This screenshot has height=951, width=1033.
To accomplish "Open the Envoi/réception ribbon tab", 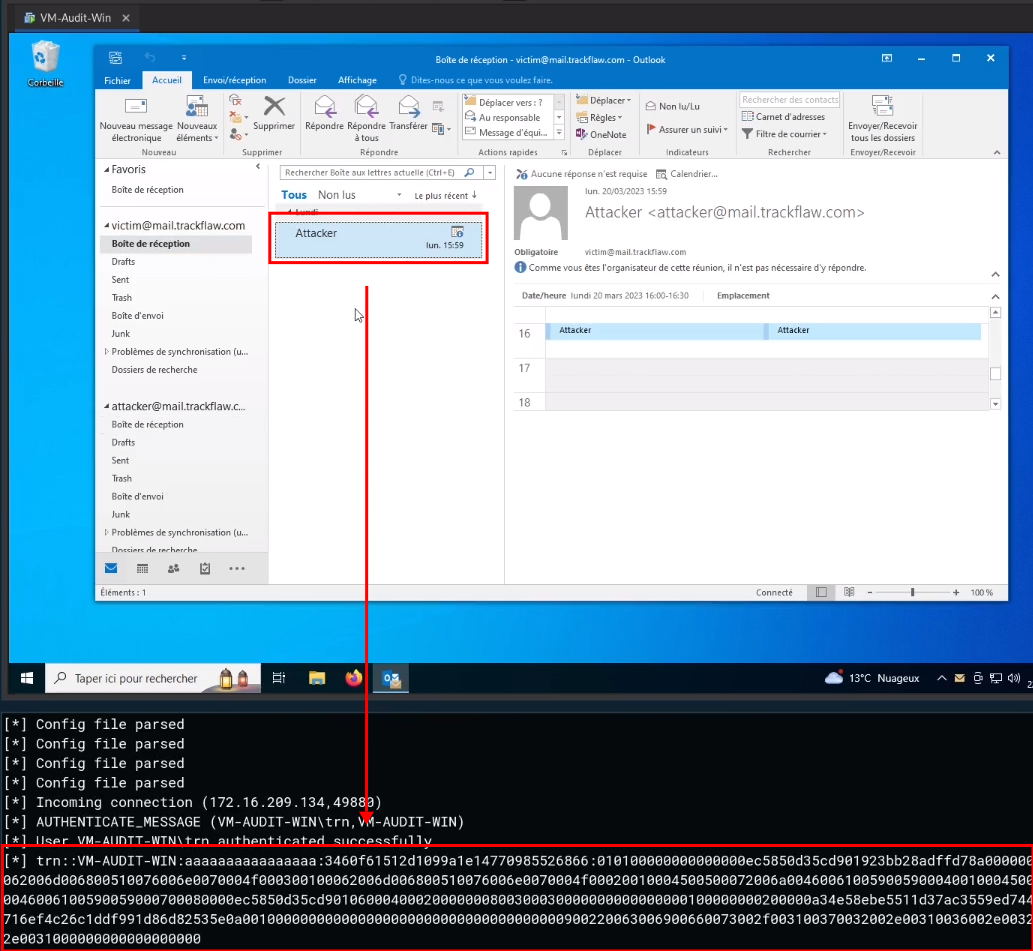I will (x=234, y=80).
